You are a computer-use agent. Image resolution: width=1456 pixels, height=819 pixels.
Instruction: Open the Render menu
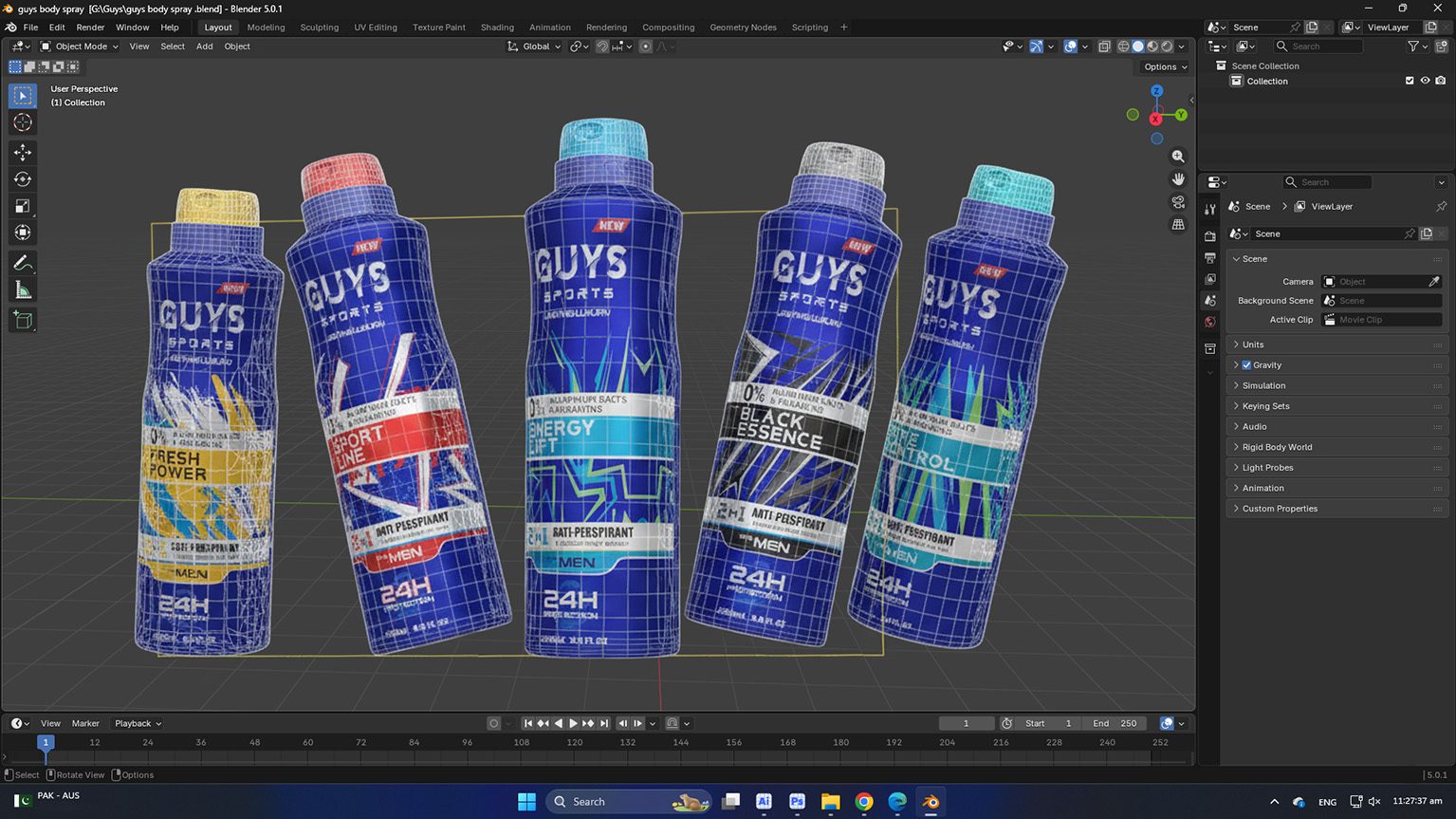click(90, 28)
